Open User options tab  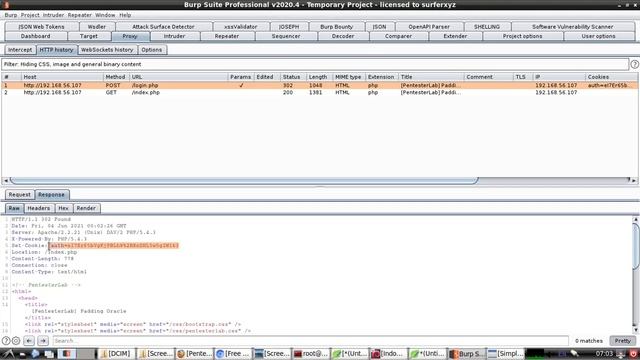[x=598, y=36]
